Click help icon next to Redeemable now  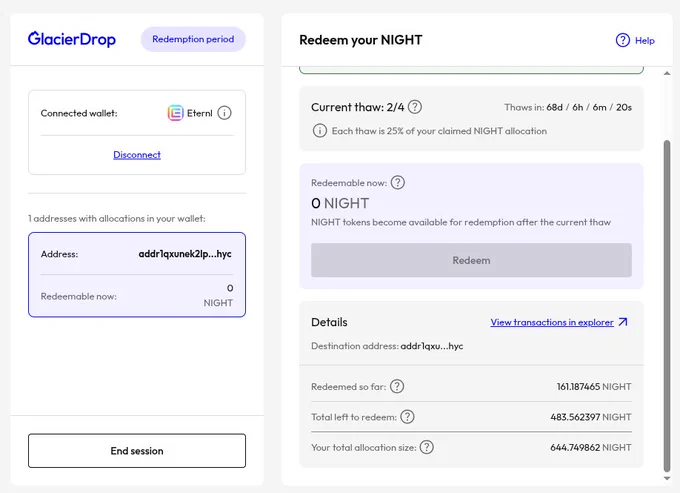pyautogui.click(x=398, y=183)
